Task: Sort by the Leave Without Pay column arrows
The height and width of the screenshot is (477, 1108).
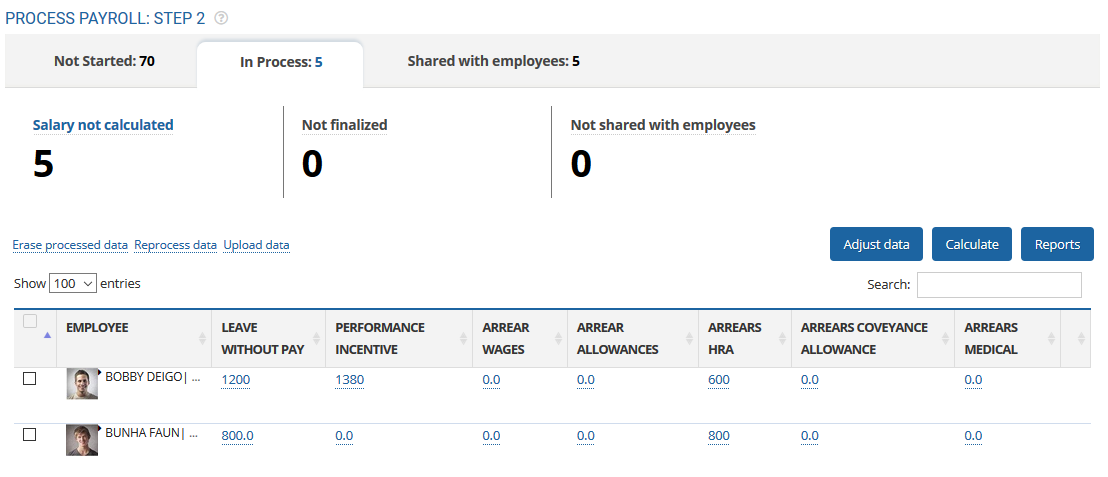Action: coord(315,339)
